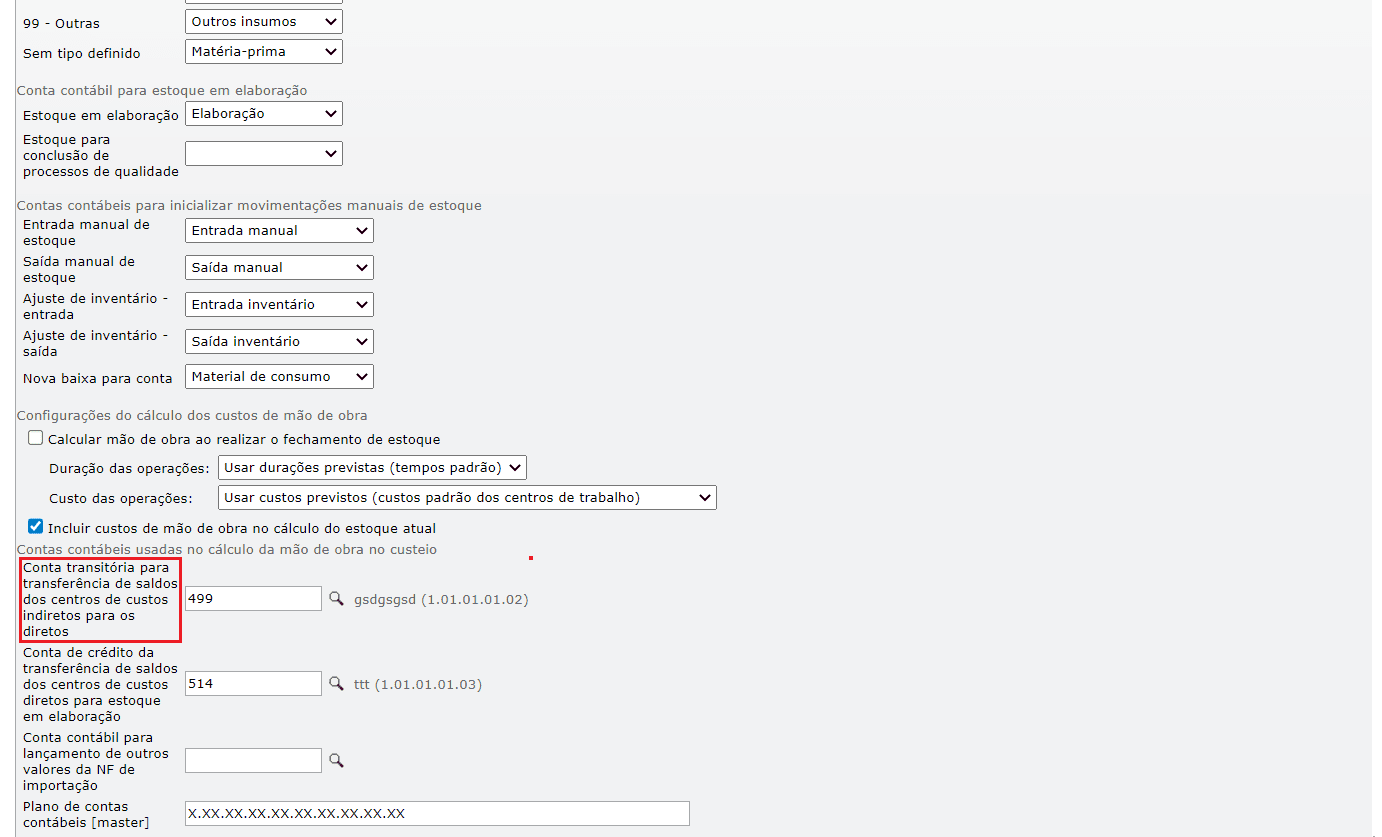Open the 99 - Outras dropdown
This screenshot has width=1382, height=837.
coord(264,21)
